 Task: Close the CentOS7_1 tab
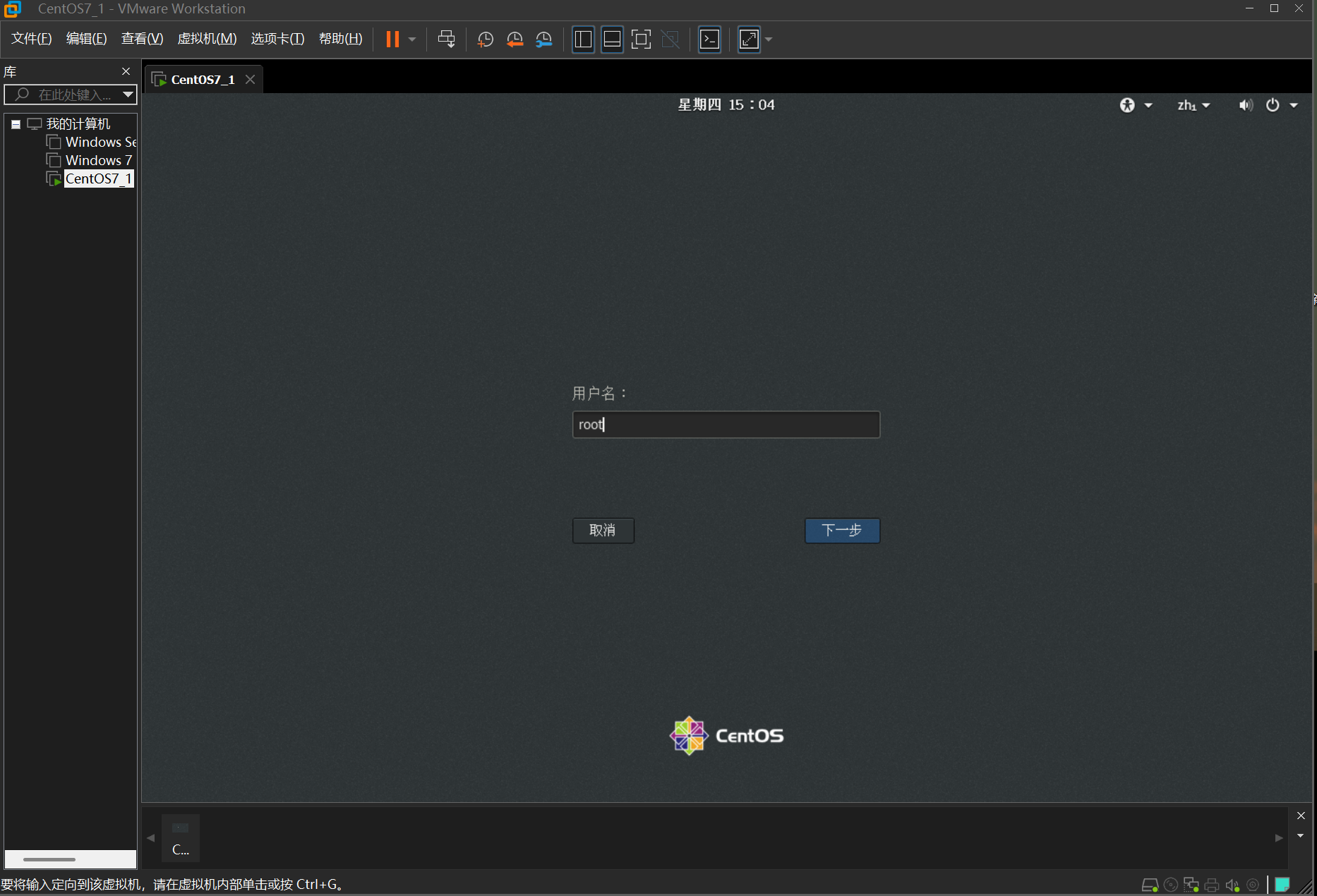tap(250, 79)
